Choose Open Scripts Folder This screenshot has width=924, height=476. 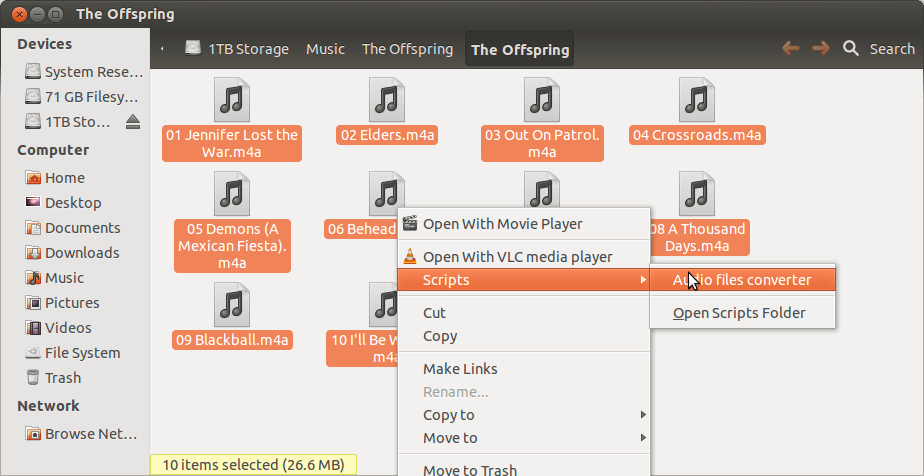click(739, 313)
